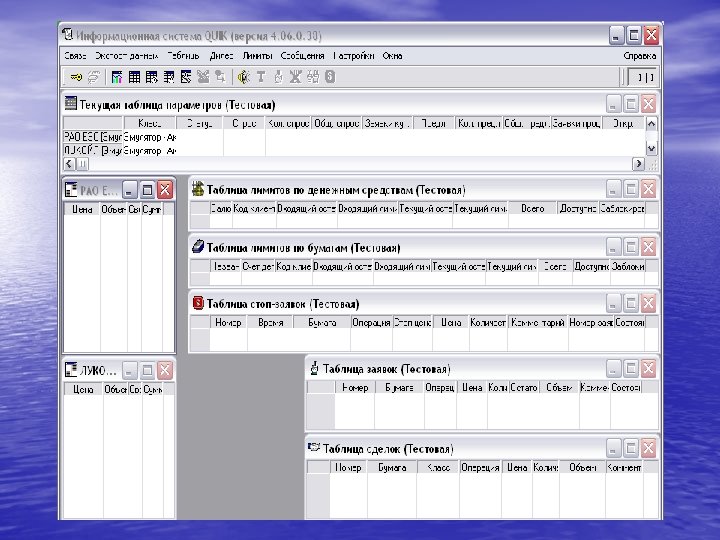This screenshot has width=720, height=540.
Task: Click the third table icon in the toolbar
Action: click(x=152, y=77)
